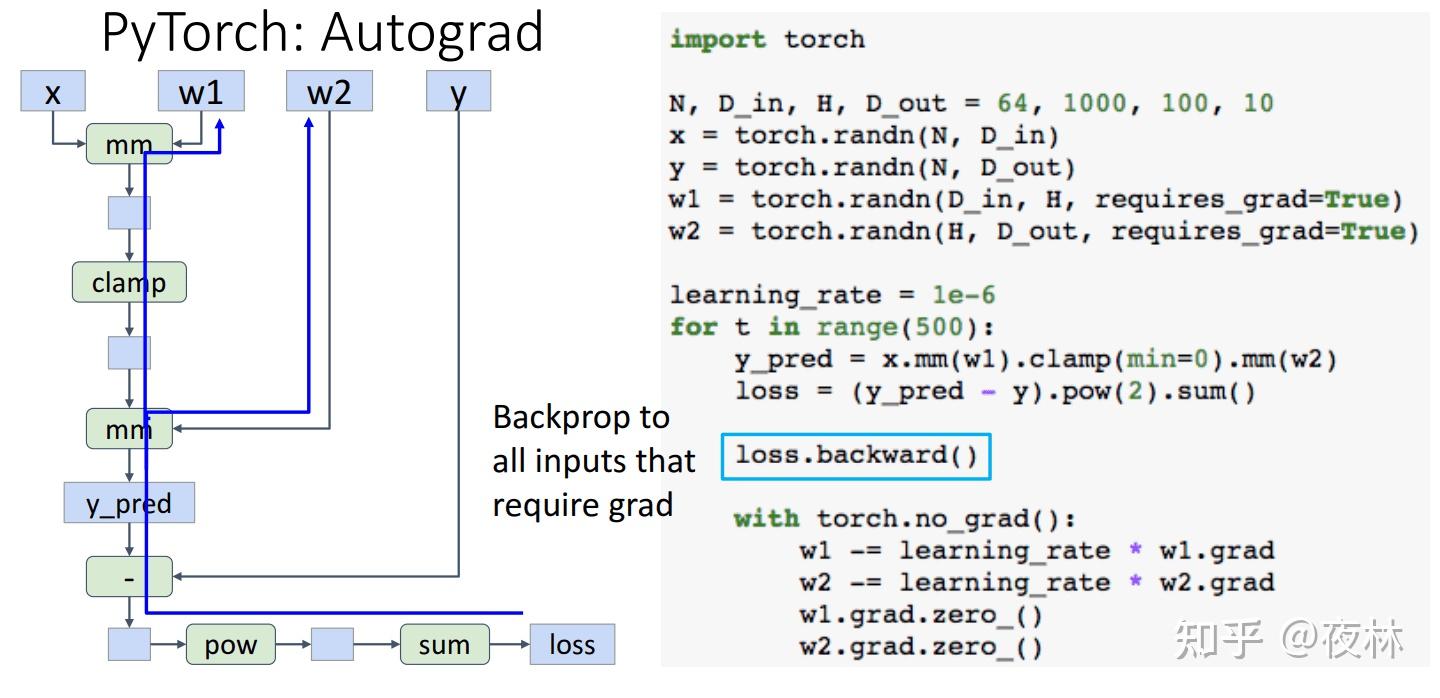Click the line defining w1 with requires_grad=True
The image size is (1440, 698).
1036,199
